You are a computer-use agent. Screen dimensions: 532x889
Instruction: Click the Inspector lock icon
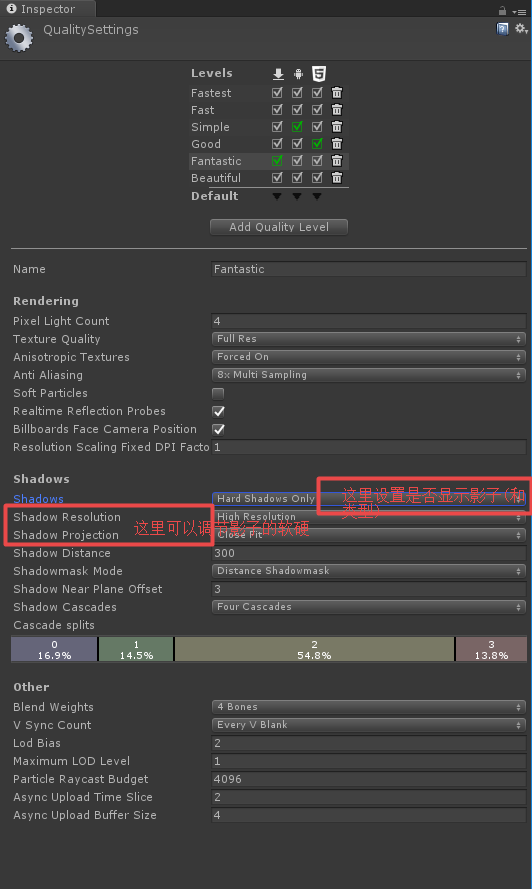(502, 10)
